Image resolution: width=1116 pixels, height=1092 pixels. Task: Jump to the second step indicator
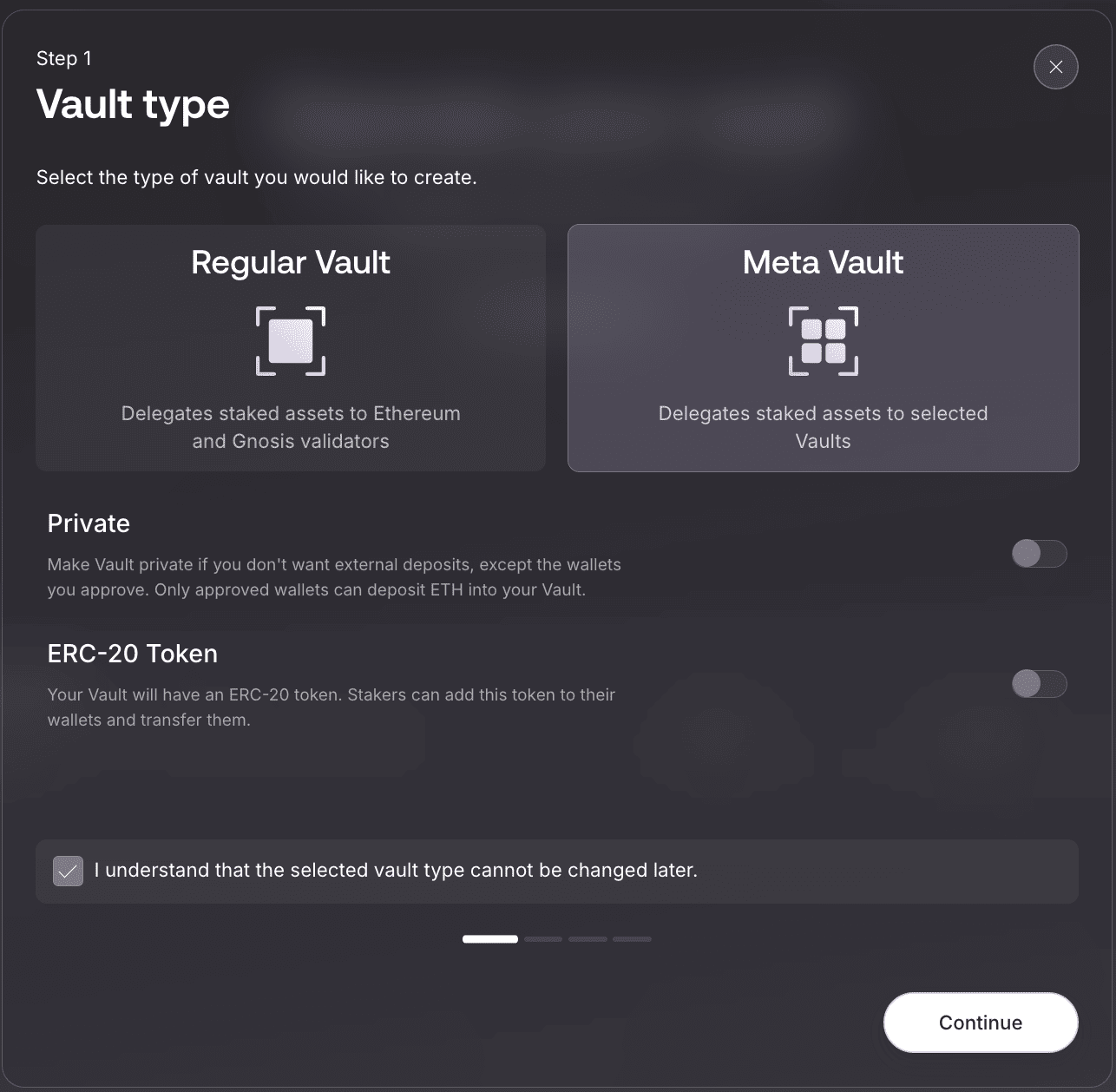click(543, 939)
